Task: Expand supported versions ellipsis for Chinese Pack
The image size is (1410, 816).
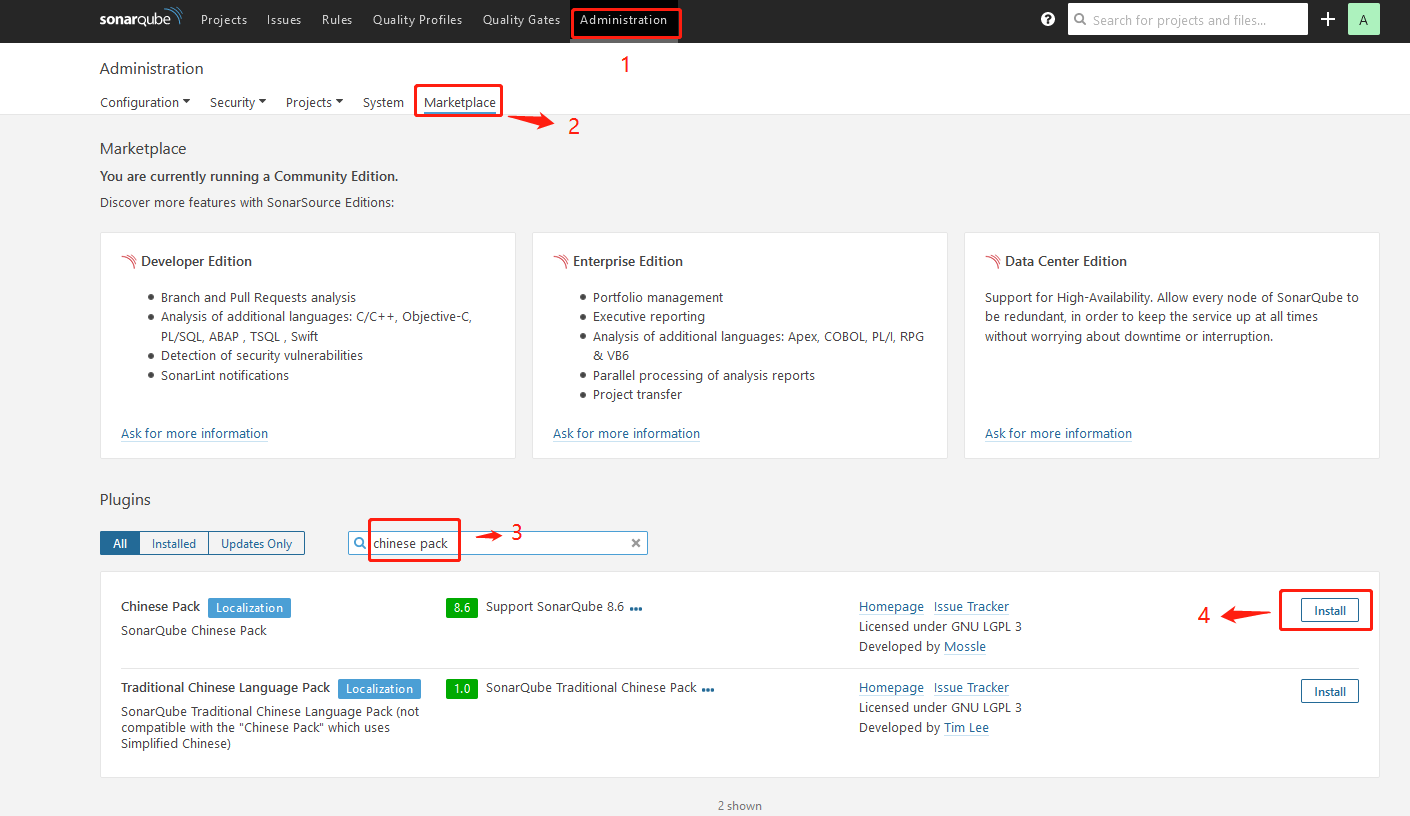Action: tap(638, 607)
